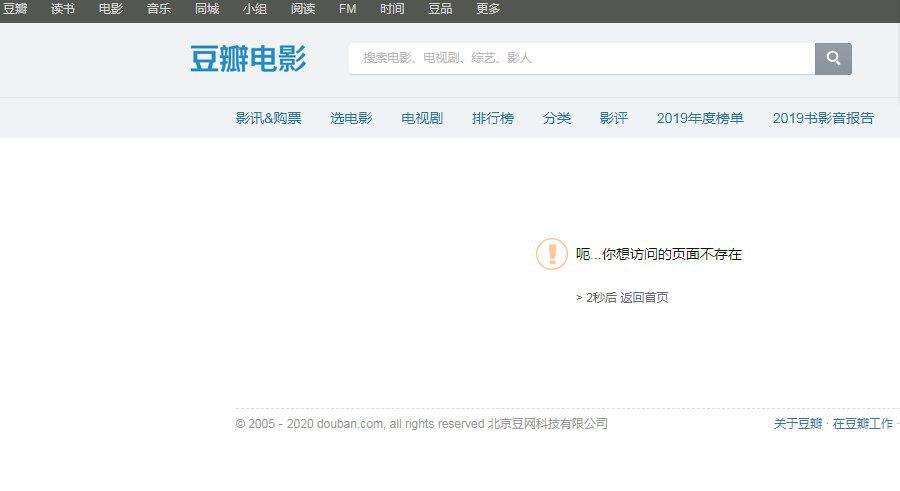Image resolution: width=900 pixels, height=491 pixels.
Task: Open 影评 reviews page
Action: (614, 118)
